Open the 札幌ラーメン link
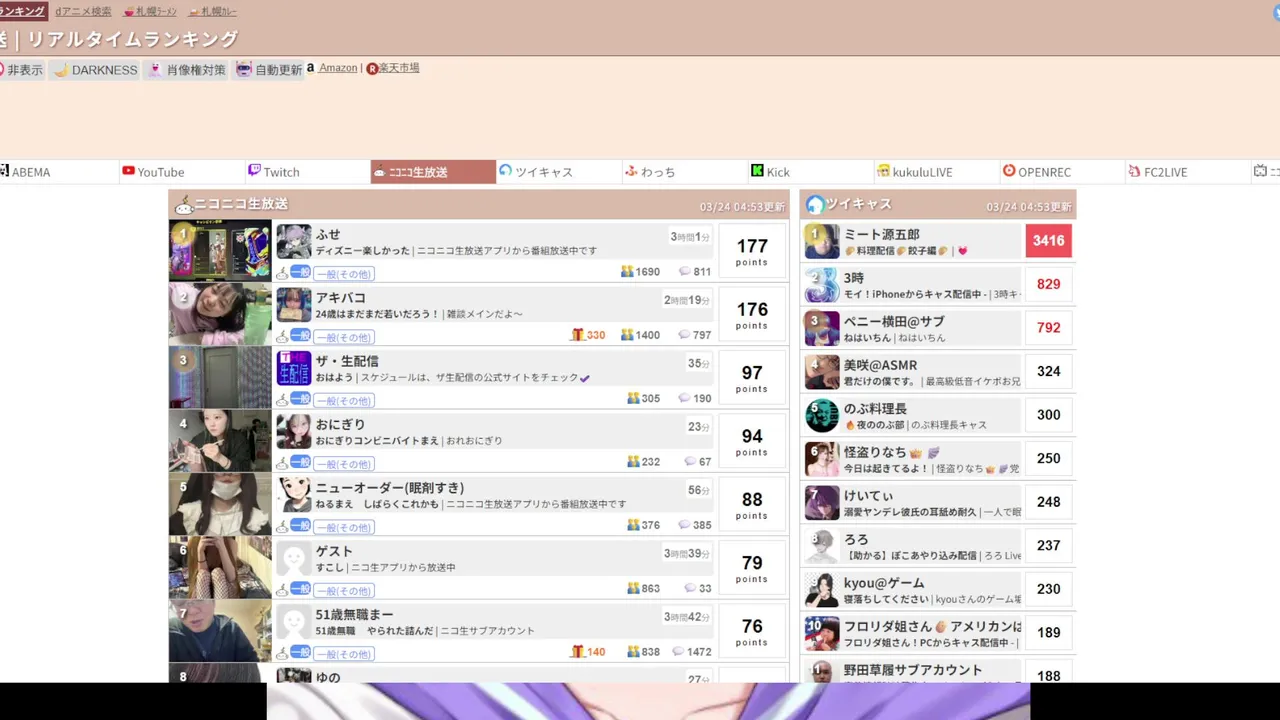 (150, 12)
